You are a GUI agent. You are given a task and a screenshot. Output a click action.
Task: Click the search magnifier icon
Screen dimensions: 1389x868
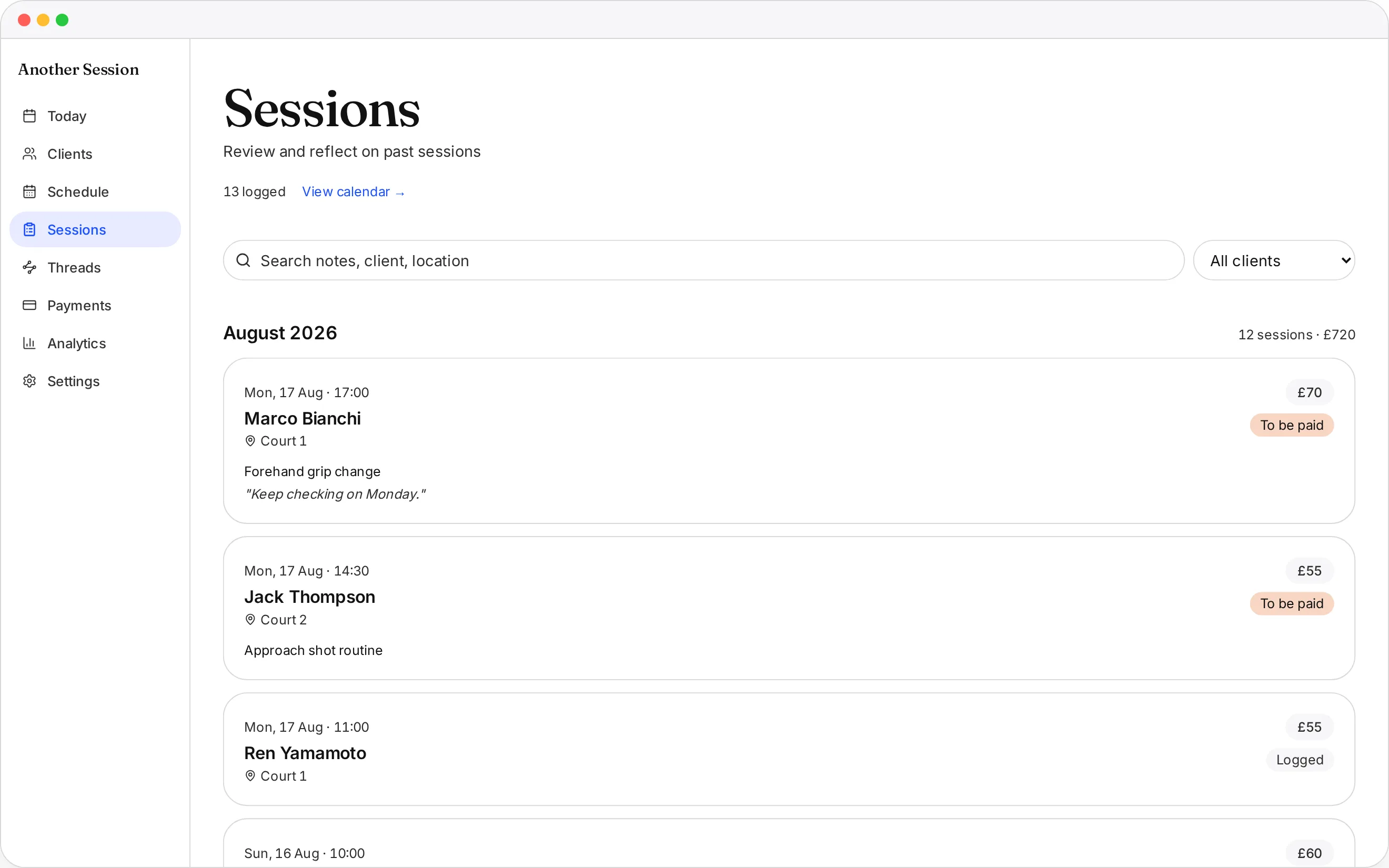[244, 260]
